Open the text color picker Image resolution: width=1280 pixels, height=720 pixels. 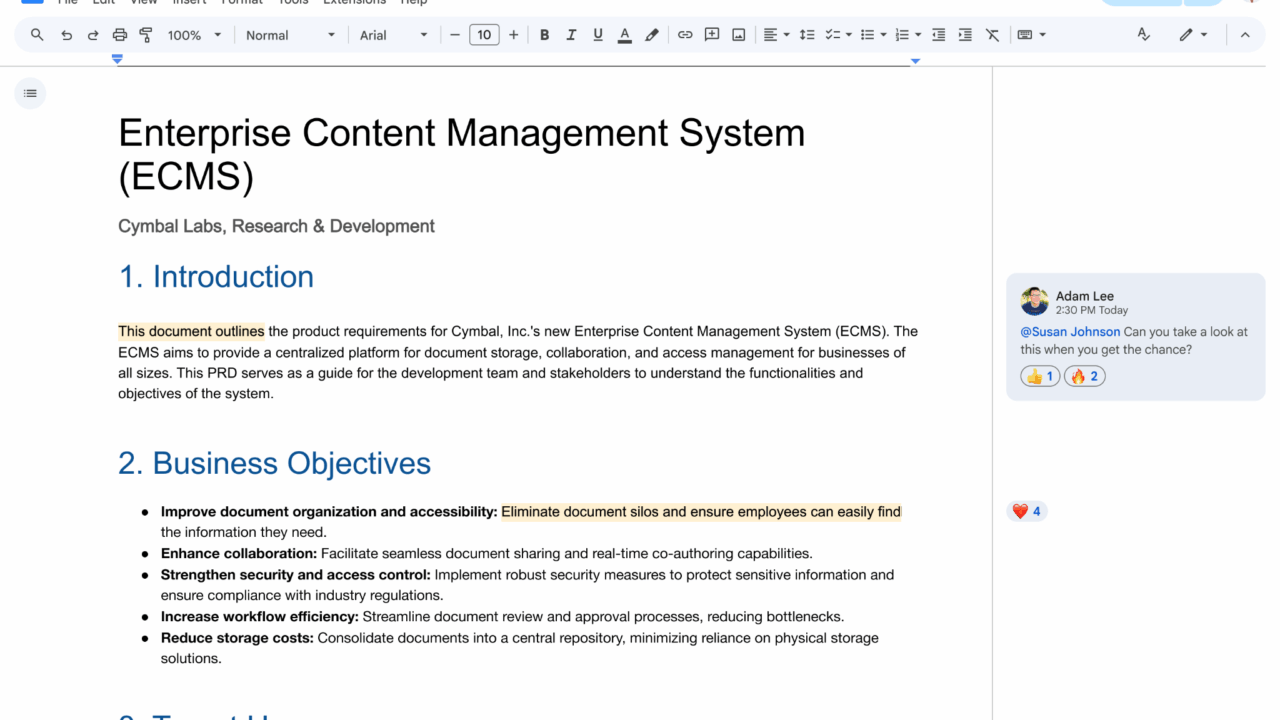click(x=625, y=35)
